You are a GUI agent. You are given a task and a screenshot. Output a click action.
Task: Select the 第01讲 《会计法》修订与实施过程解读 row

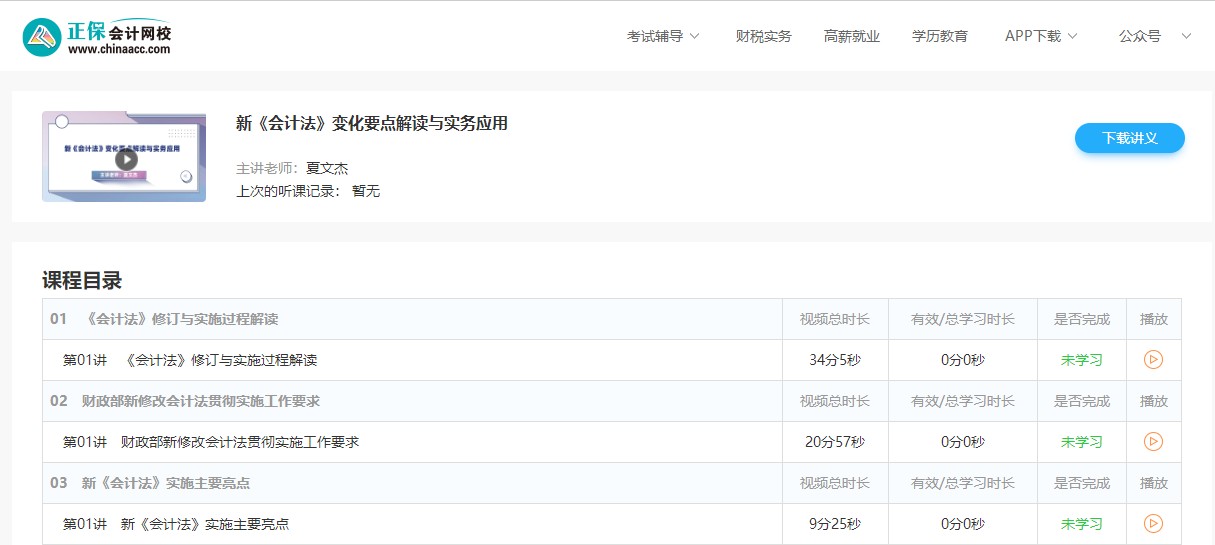point(190,360)
